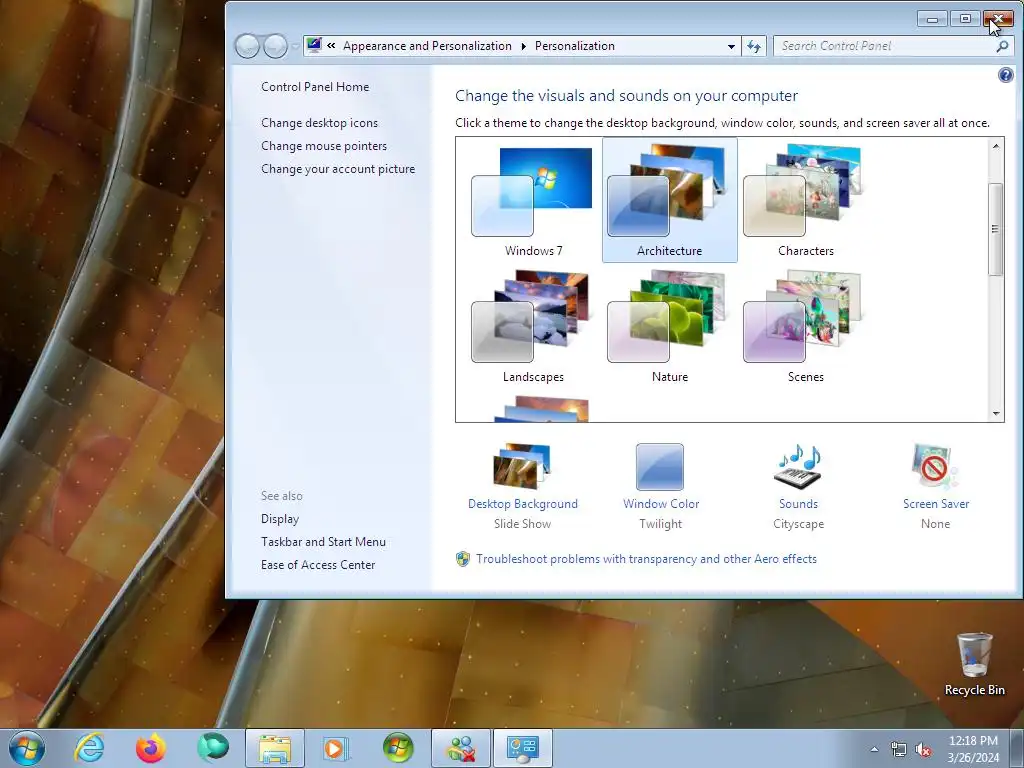Open Ease of Access Center
Screen dimensions: 1024x768
[x=317, y=564]
